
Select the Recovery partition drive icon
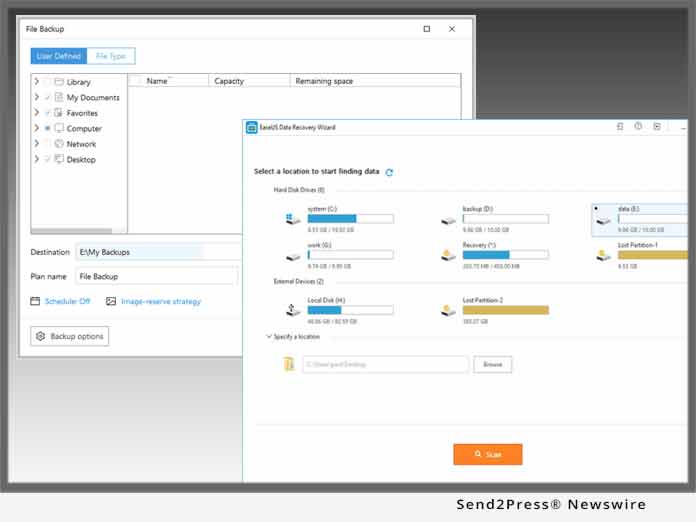pyautogui.click(x=448, y=254)
